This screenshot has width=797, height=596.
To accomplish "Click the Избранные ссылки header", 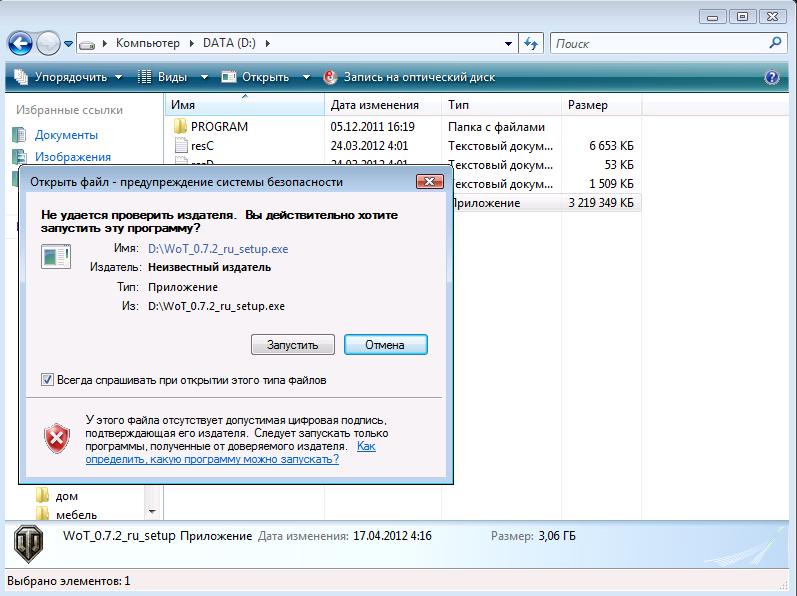I will coord(69,110).
